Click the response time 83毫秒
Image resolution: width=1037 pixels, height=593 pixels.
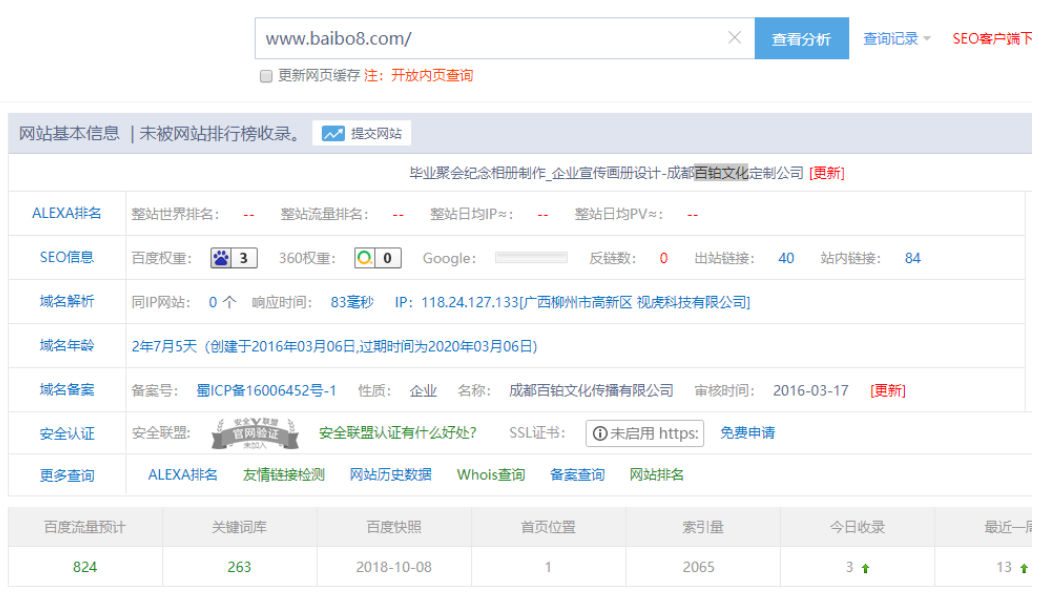[x=352, y=302]
